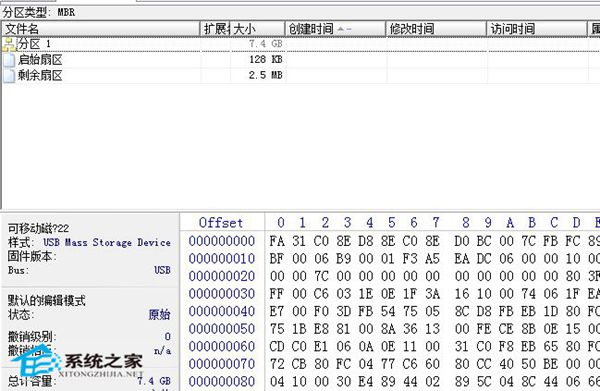Click the Offset header in hex view

tap(221, 223)
